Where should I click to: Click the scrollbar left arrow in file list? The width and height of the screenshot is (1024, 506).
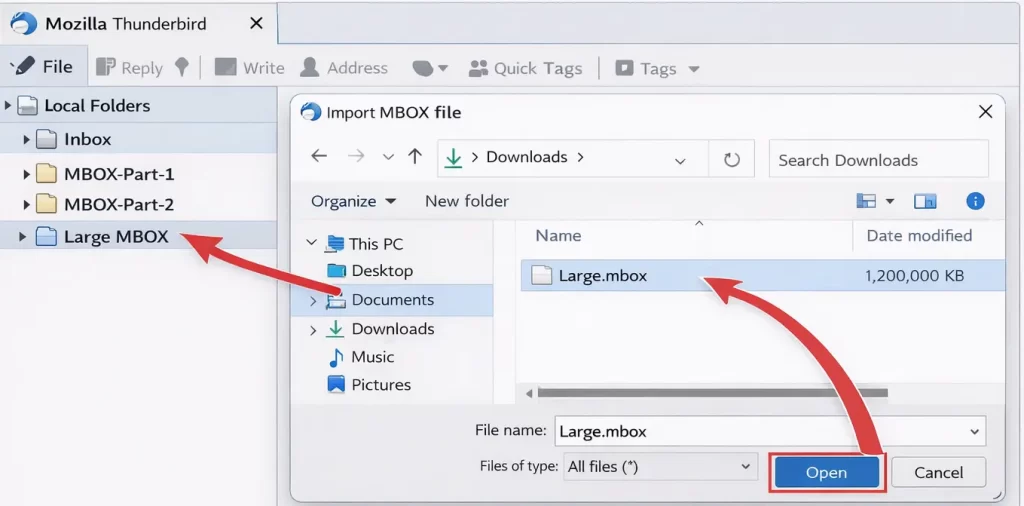[529, 393]
